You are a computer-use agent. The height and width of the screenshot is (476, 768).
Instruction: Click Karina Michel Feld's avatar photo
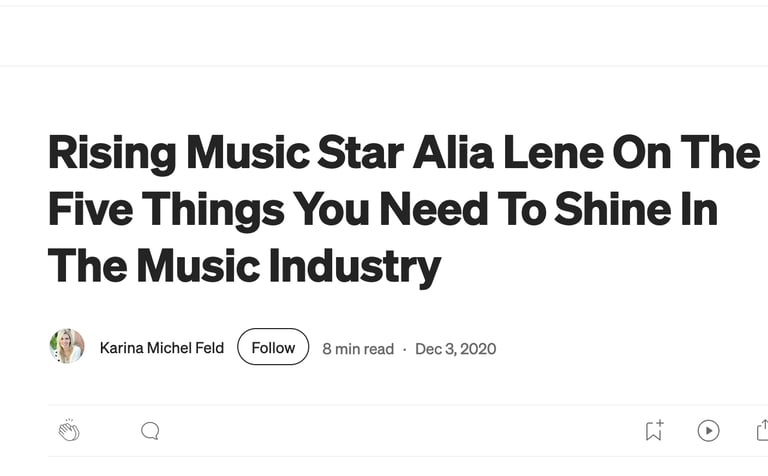(67, 347)
